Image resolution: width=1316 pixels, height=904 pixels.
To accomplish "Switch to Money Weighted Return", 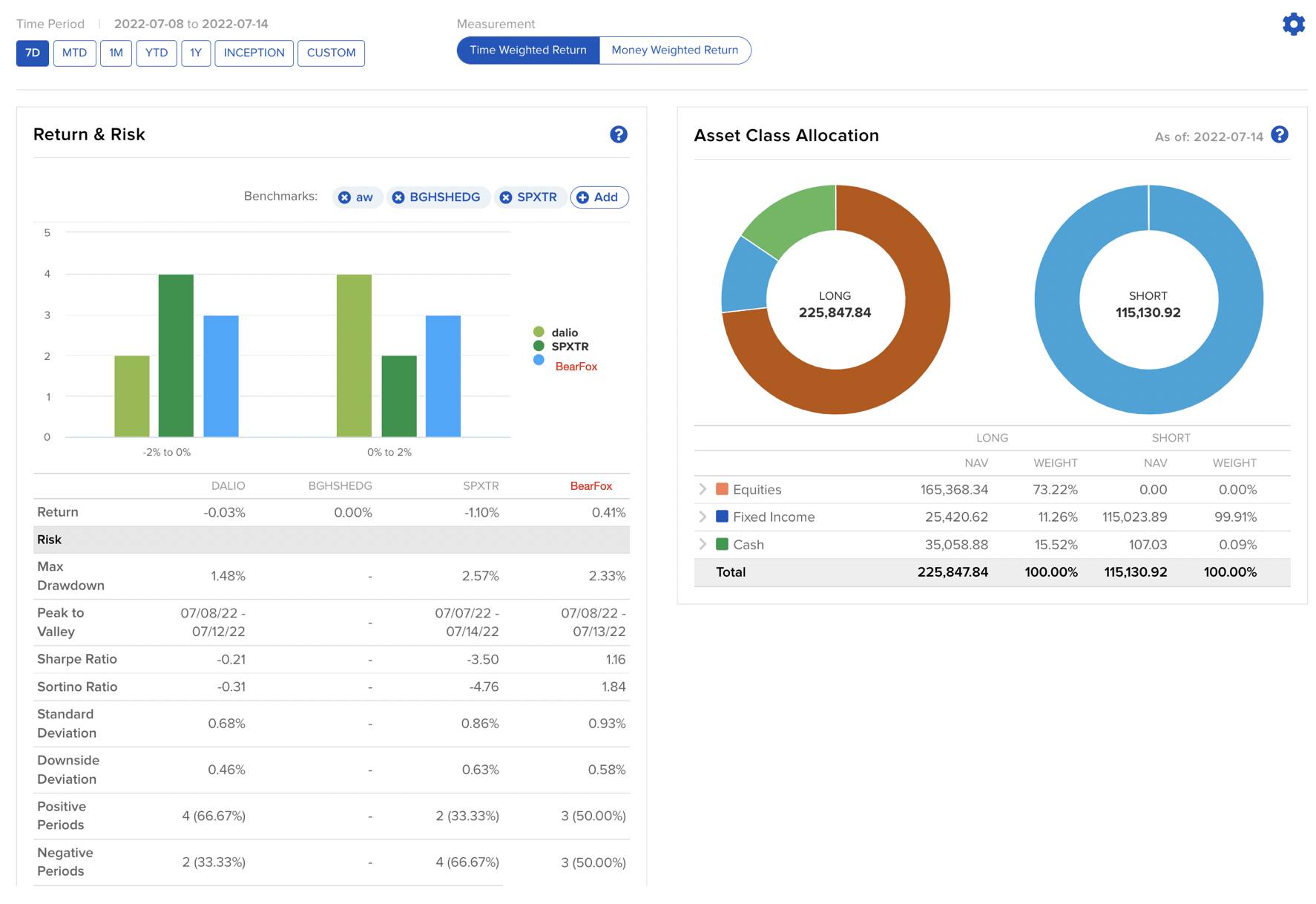I will [674, 50].
